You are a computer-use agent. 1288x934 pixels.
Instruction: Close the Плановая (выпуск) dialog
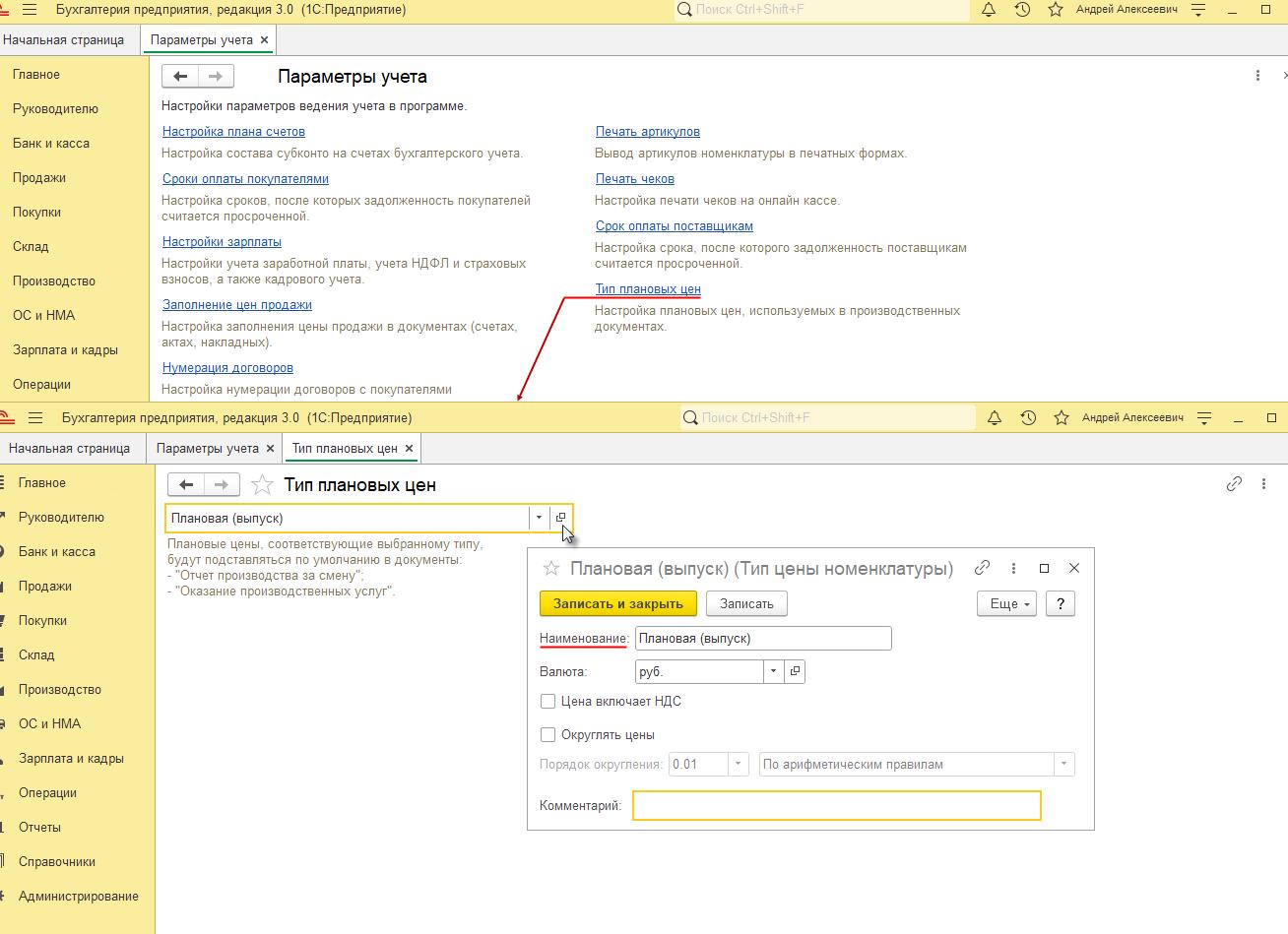pyautogui.click(x=1074, y=568)
